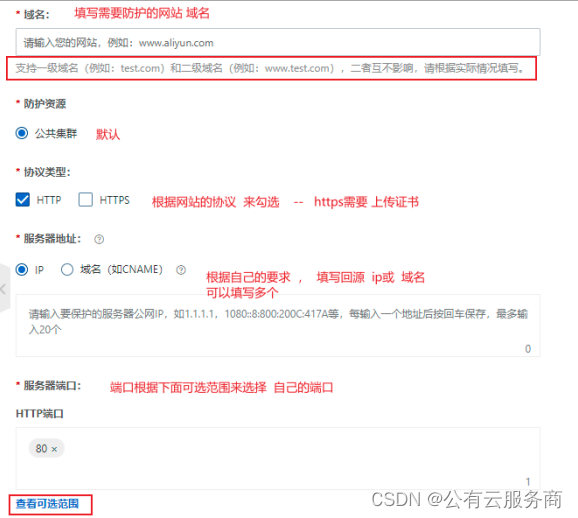Open the 查看可选范围 link
Viewport: 578px width, 518px height.
pyautogui.click(x=47, y=504)
